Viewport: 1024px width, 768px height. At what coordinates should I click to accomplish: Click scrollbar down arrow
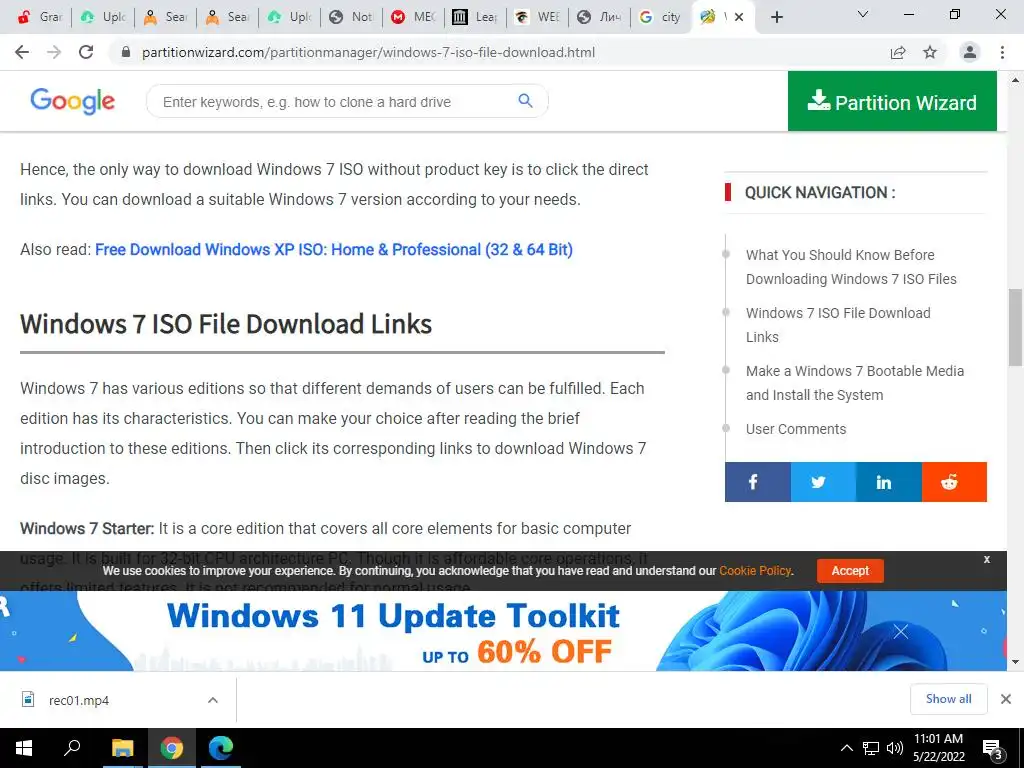point(1015,662)
